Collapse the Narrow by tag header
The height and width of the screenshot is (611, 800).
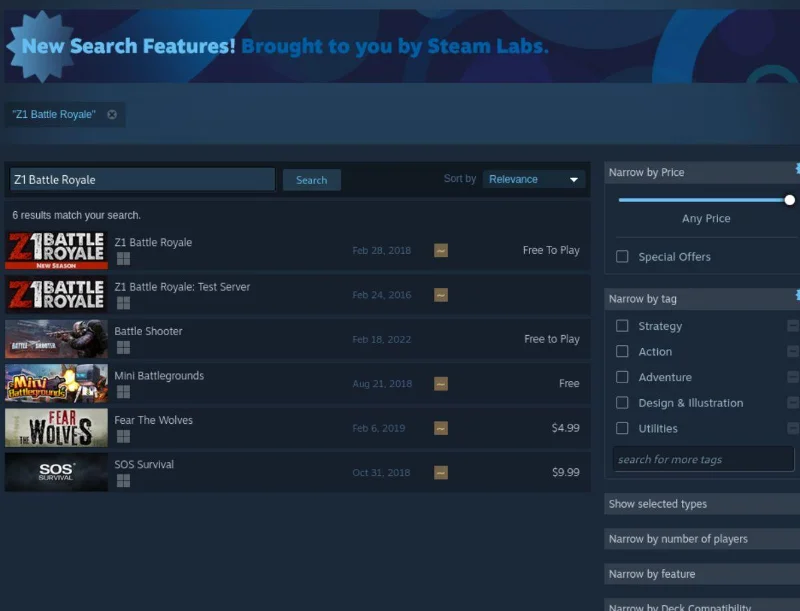(702, 299)
